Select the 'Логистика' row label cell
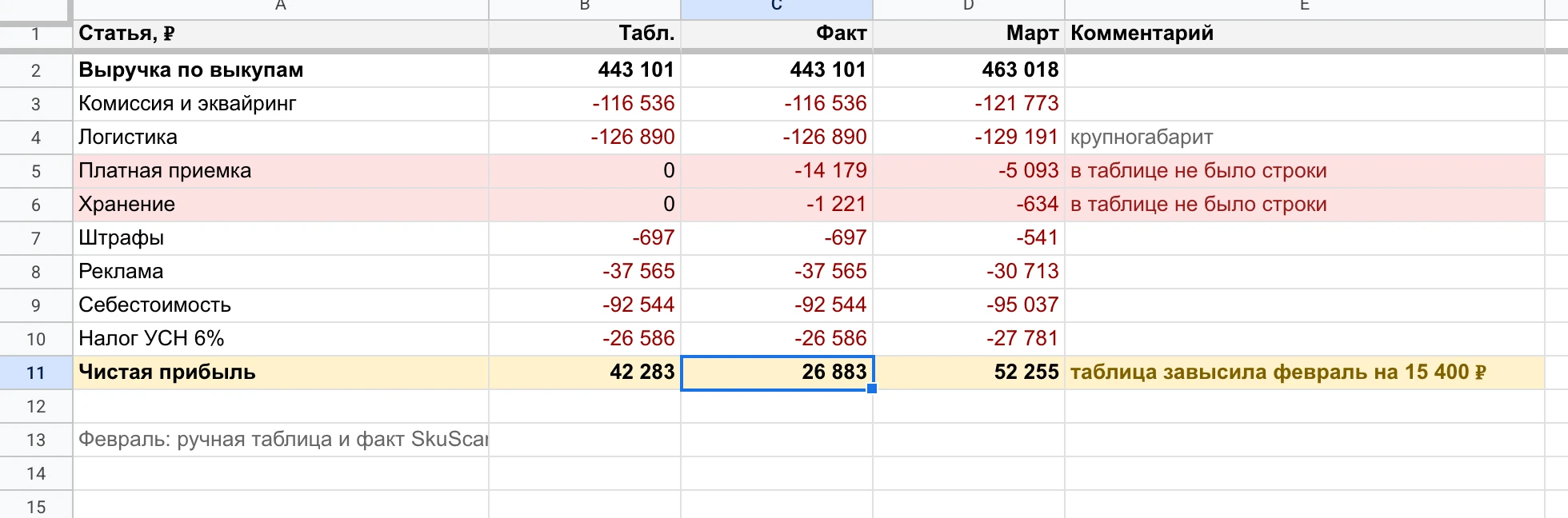This screenshot has height=518, width=1568. click(281, 137)
